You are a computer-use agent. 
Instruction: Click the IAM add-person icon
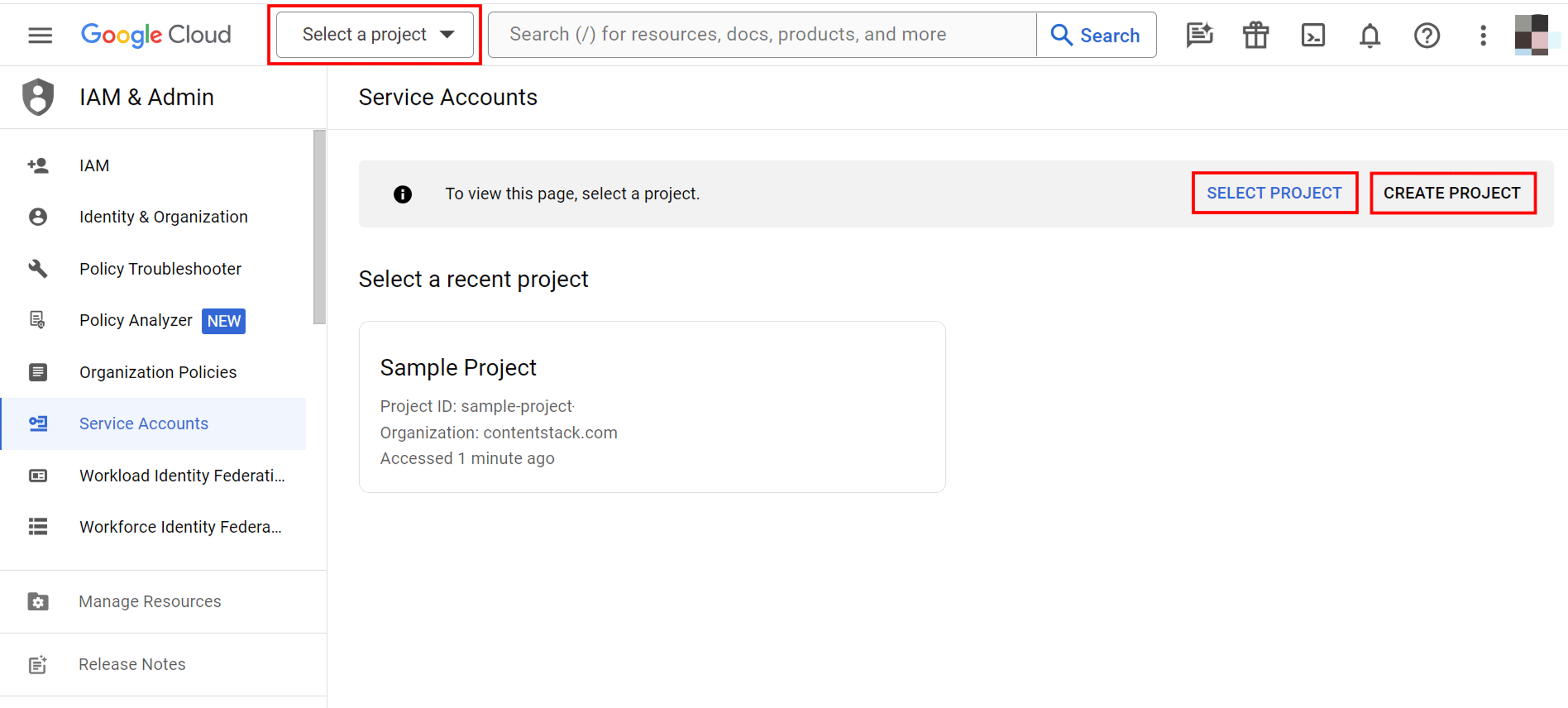[38, 165]
